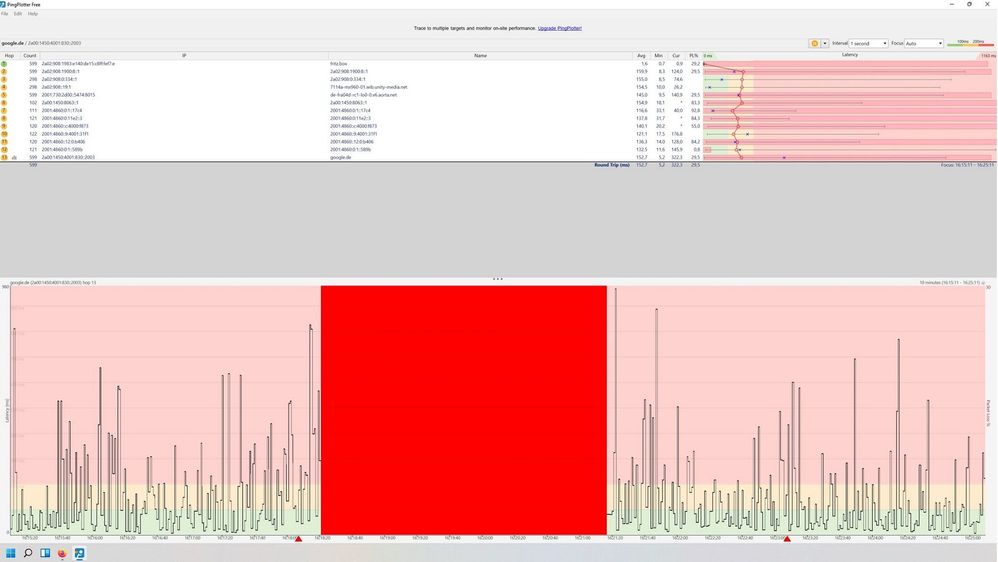The width and height of the screenshot is (998, 562).
Task: Open Windows taskbar Search
Action: [27, 553]
